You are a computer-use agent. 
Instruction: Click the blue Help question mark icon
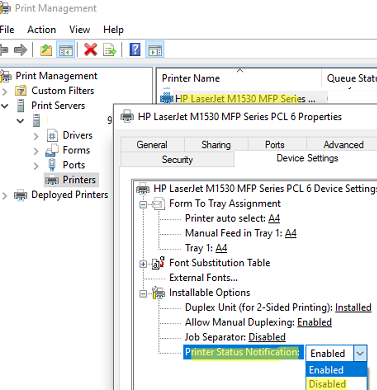point(135,50)
